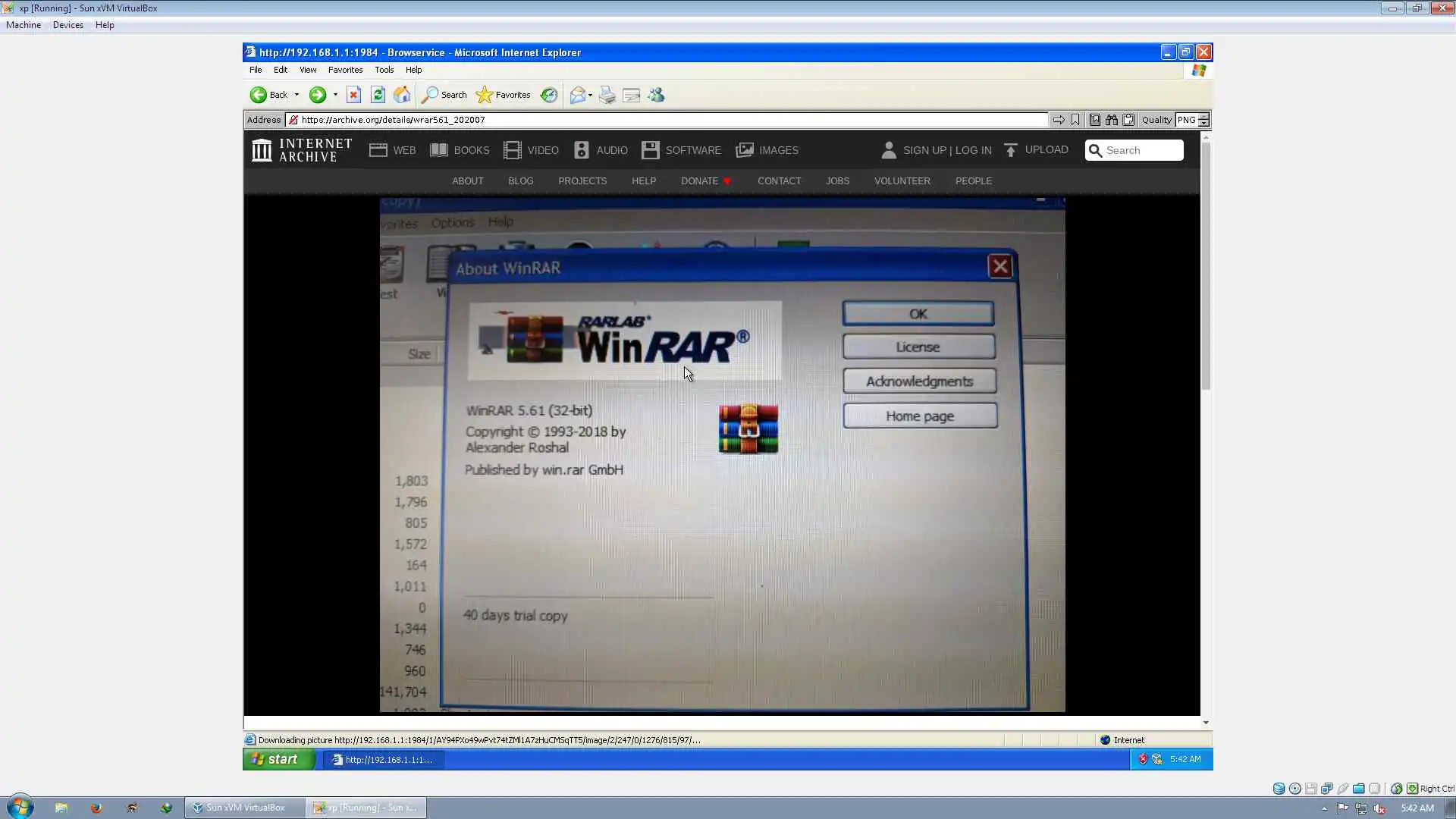The width and height of the screenshot is (1456, 819).
Task: Click the Messenger toolbar icon
Action: [657, 95]
